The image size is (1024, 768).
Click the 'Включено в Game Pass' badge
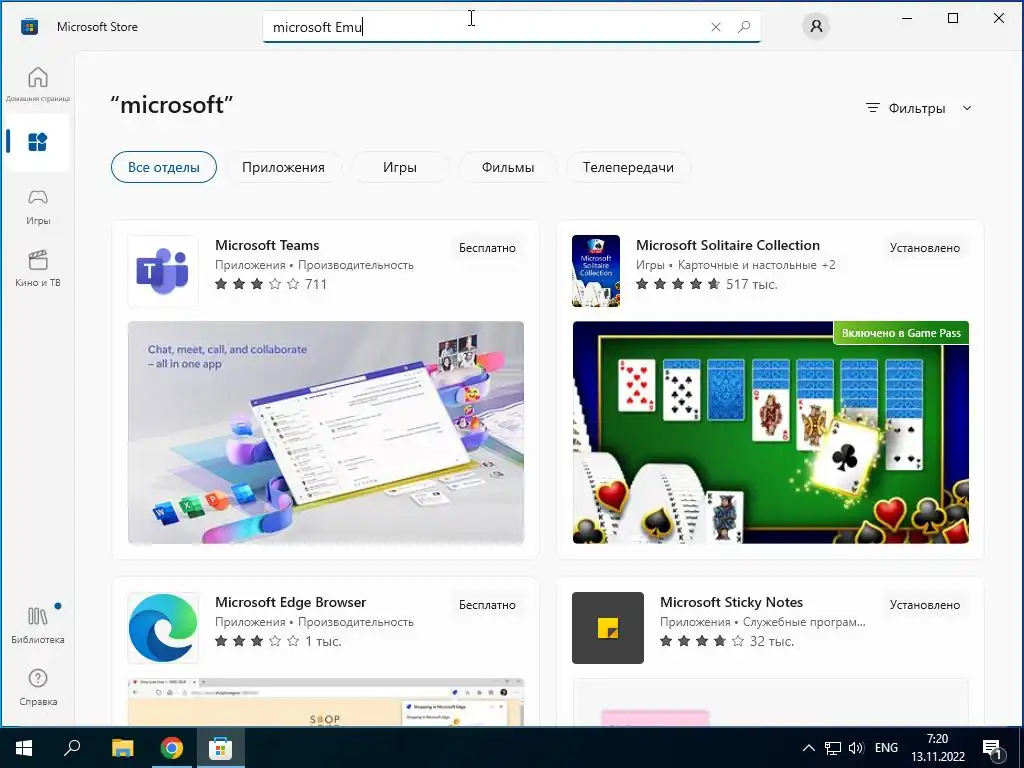[x=901, y=333]
